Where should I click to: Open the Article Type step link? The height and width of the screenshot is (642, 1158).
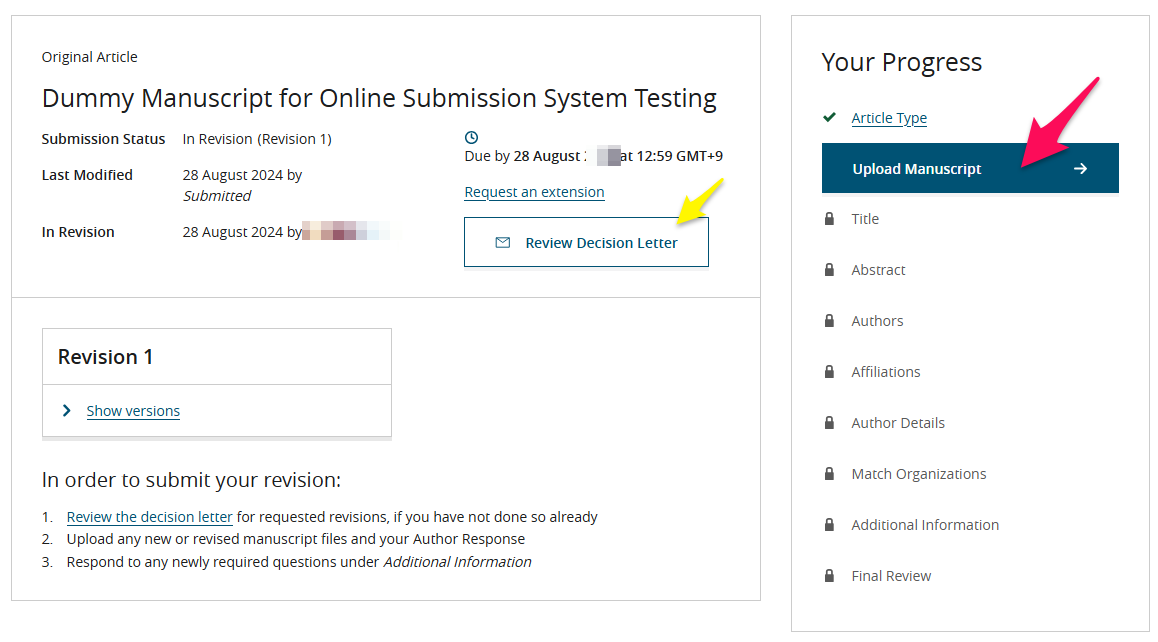tap(888, 118)
